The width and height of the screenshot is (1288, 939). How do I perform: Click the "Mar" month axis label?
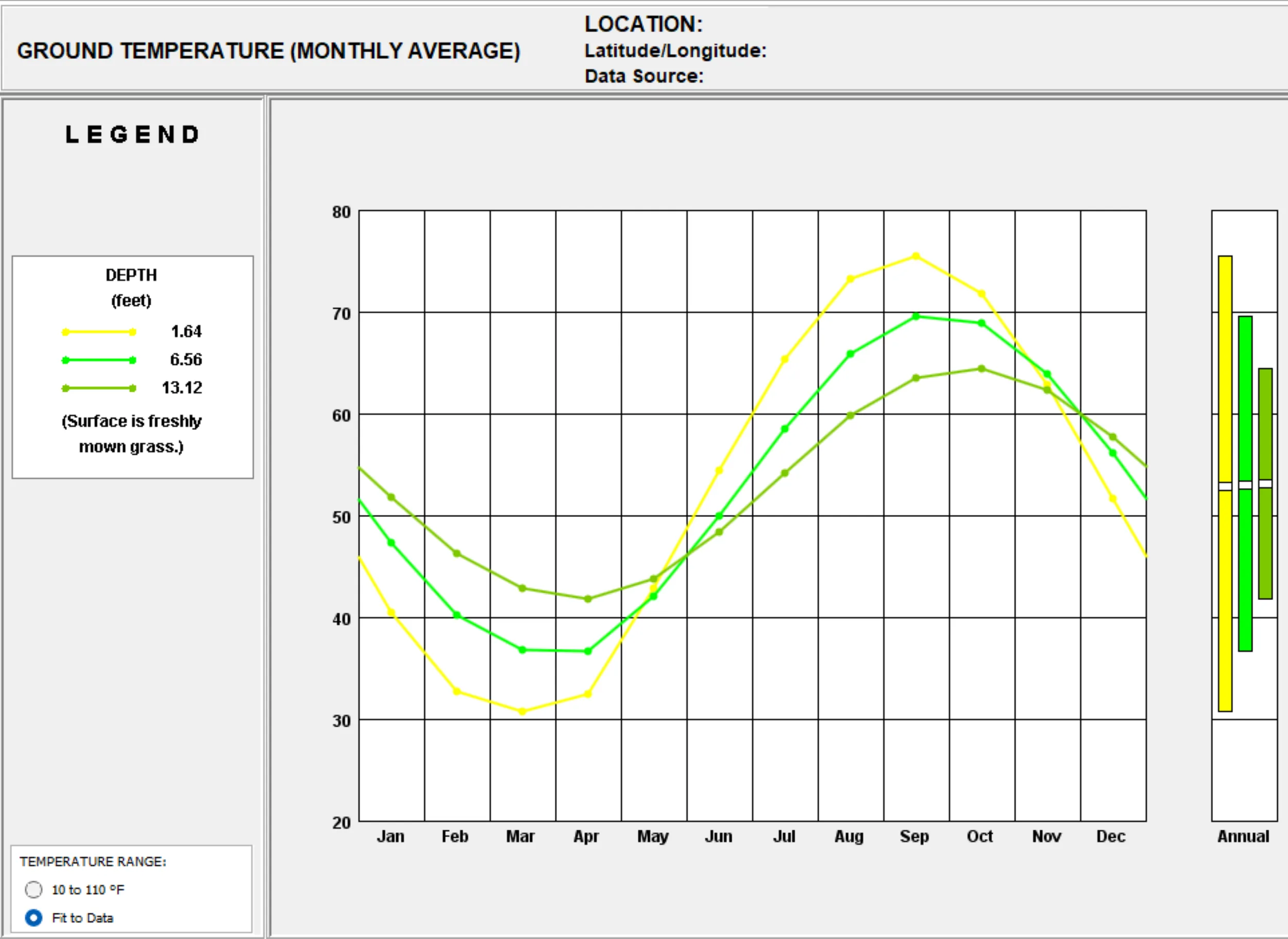(x=520, y=836)
